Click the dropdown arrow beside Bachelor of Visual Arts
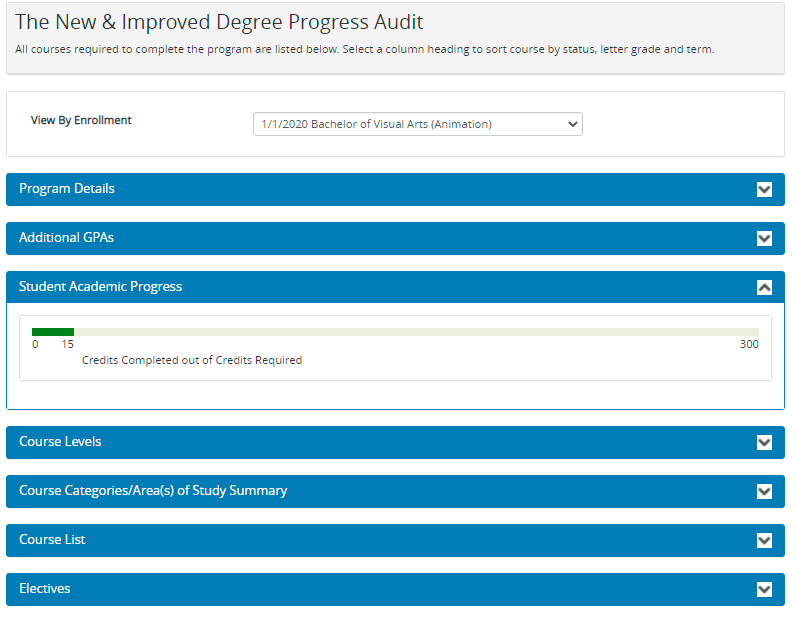 pos(572,124)
